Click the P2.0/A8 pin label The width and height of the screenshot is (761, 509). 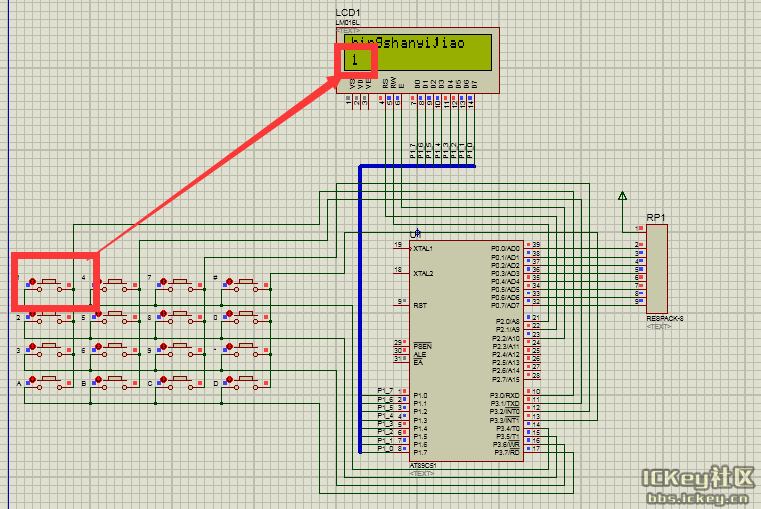click(x=507, y=321)
